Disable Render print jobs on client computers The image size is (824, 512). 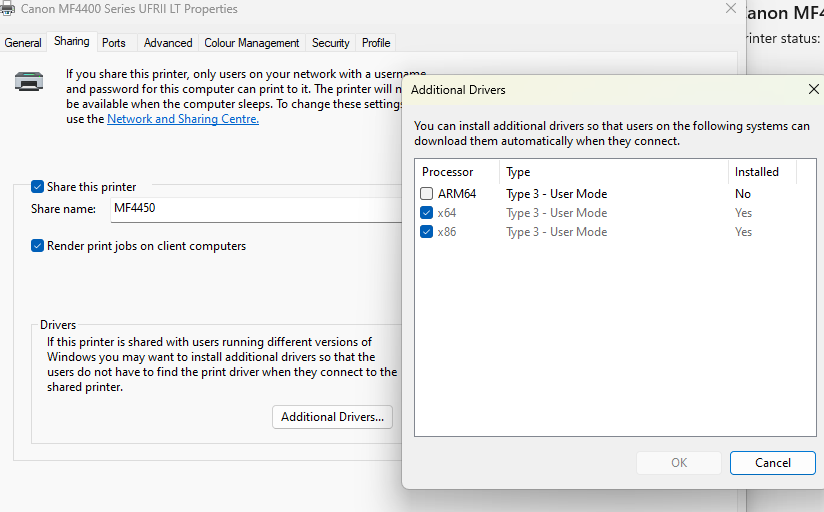point(37,245)
